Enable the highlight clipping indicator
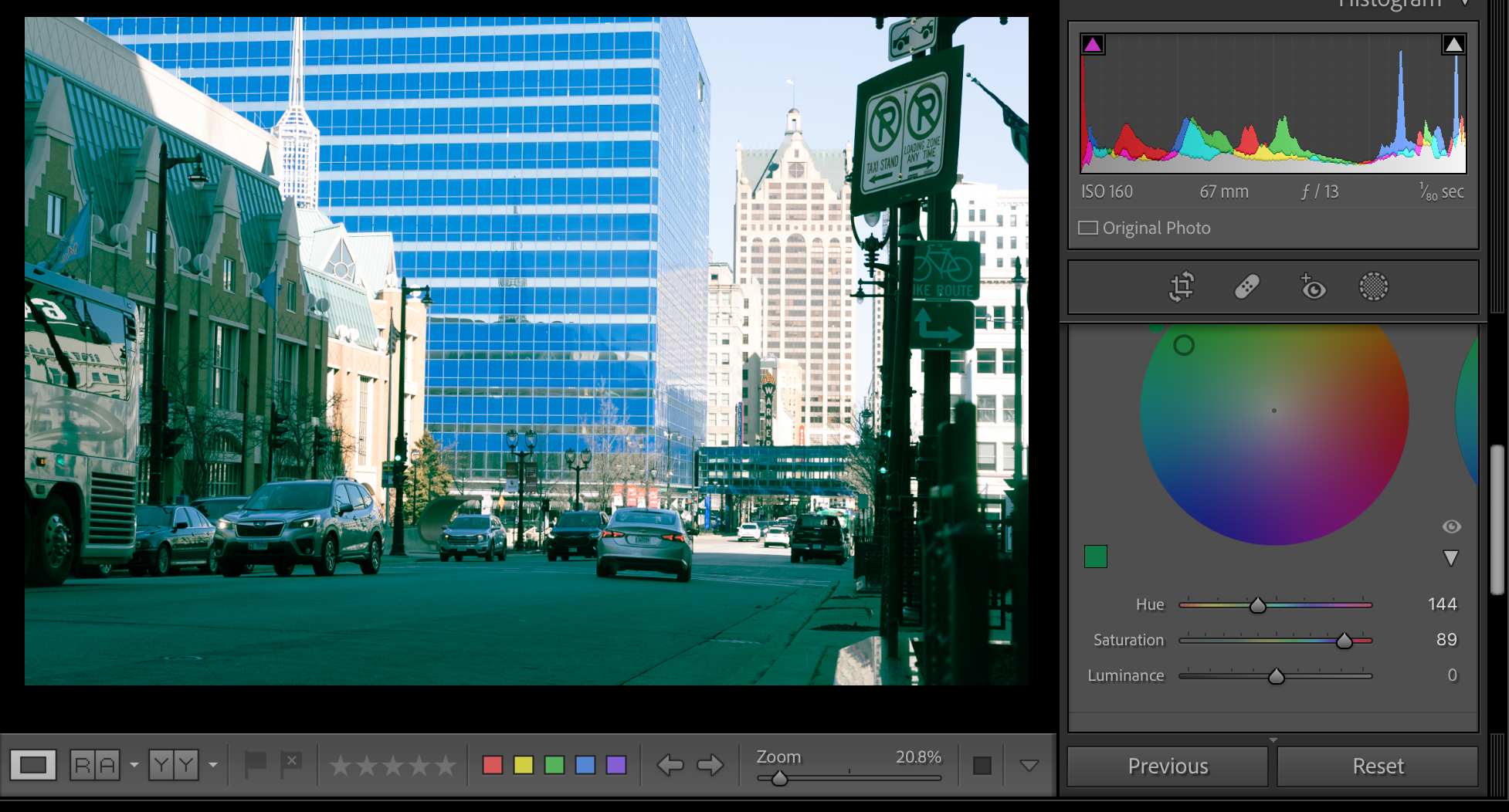 tap(1453, 44)
